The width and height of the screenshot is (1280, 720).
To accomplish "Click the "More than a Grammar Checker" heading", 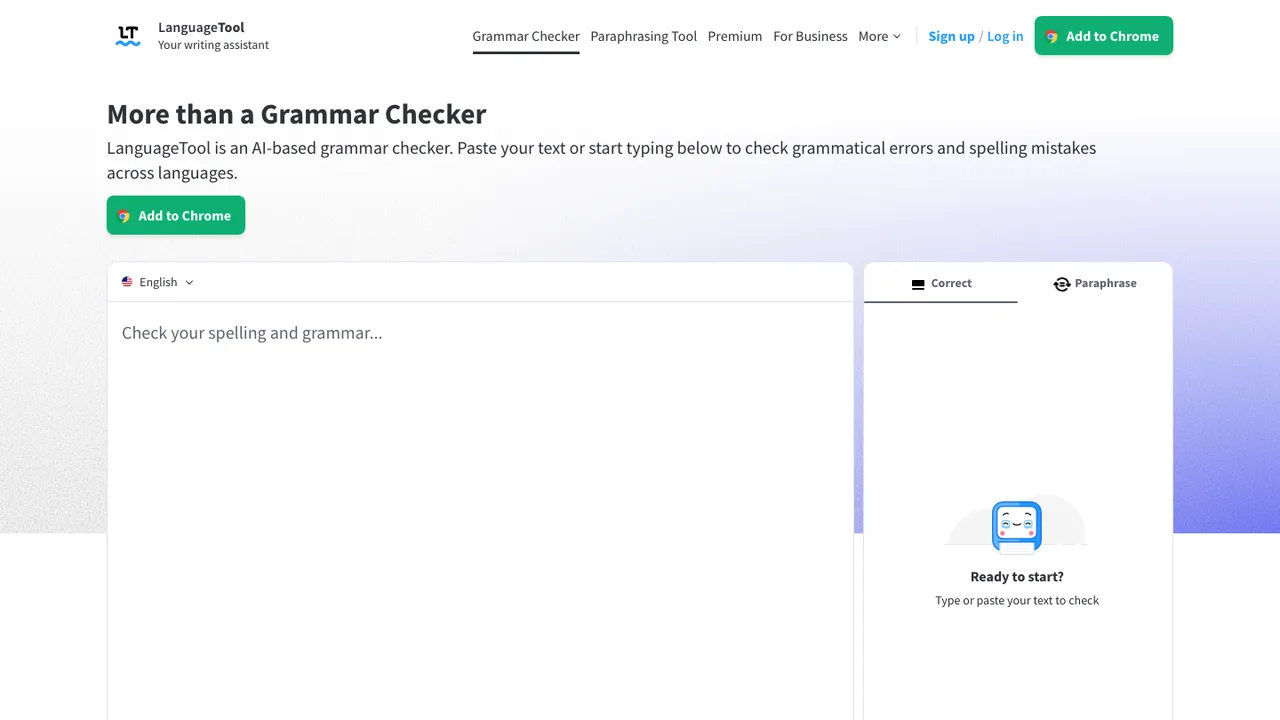I will (297, 114).
